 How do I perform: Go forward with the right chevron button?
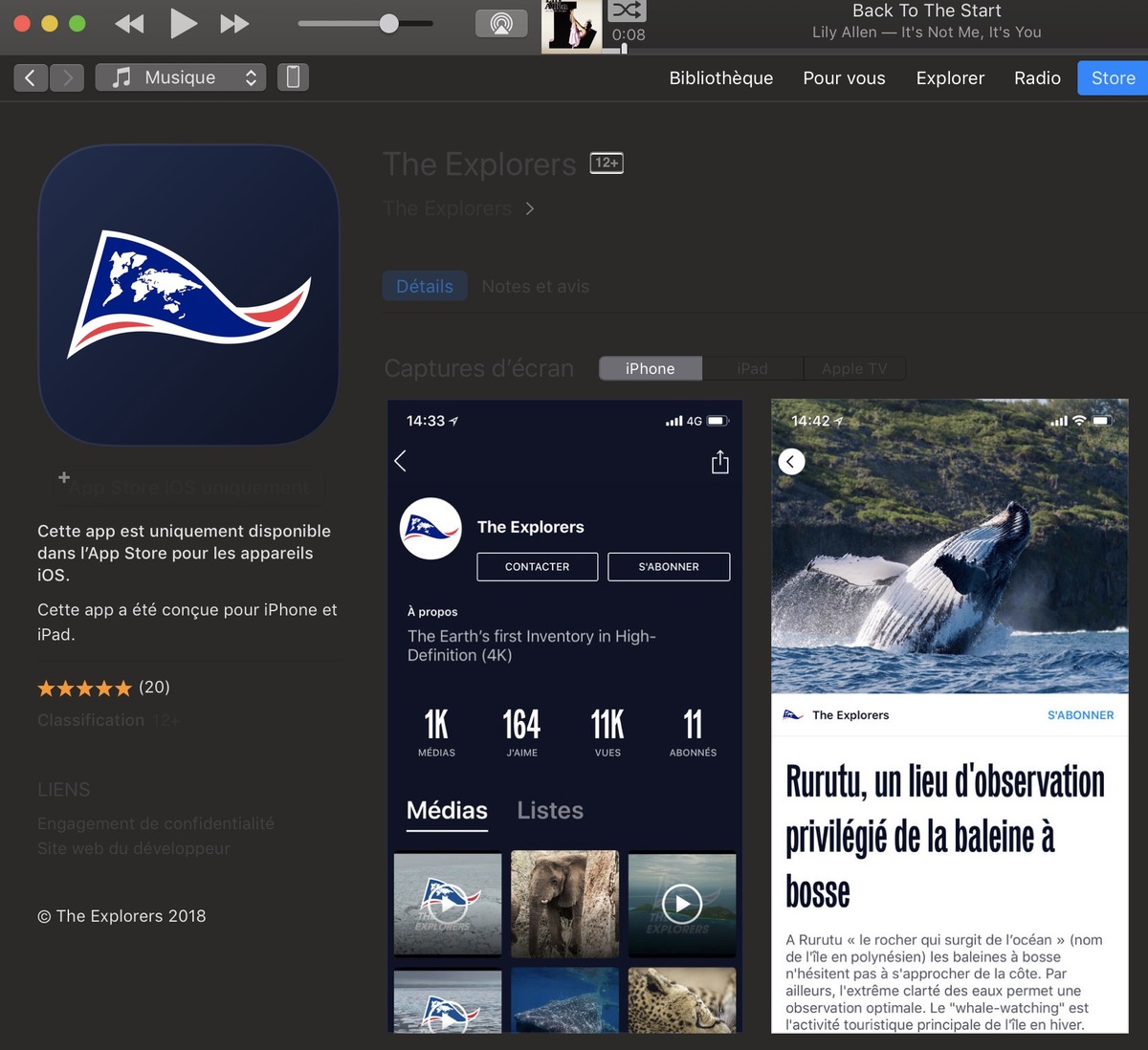click(x=67, y=77)
